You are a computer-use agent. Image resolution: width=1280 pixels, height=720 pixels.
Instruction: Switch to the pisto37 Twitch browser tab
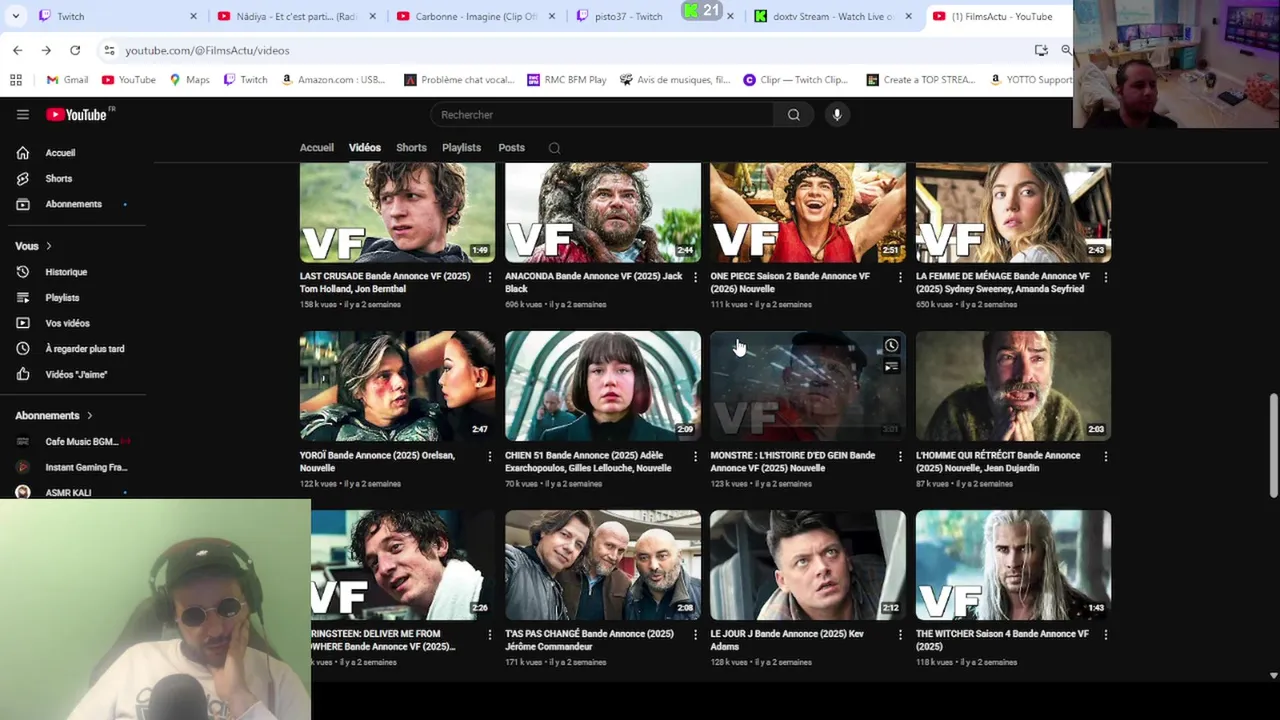point(629,16)
